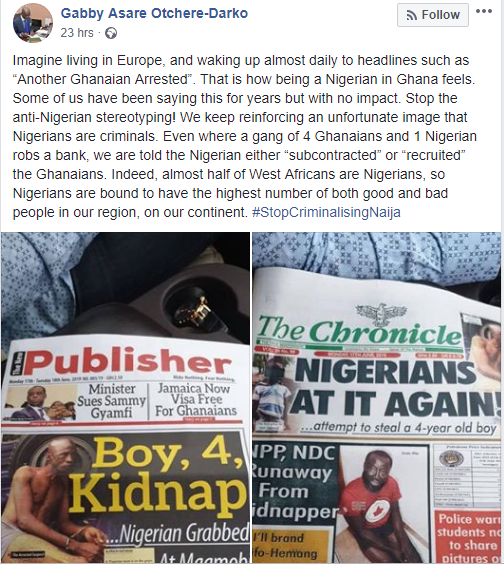
Task: Click the eagle emblem above The Chronicle
Action: point(381,313)
